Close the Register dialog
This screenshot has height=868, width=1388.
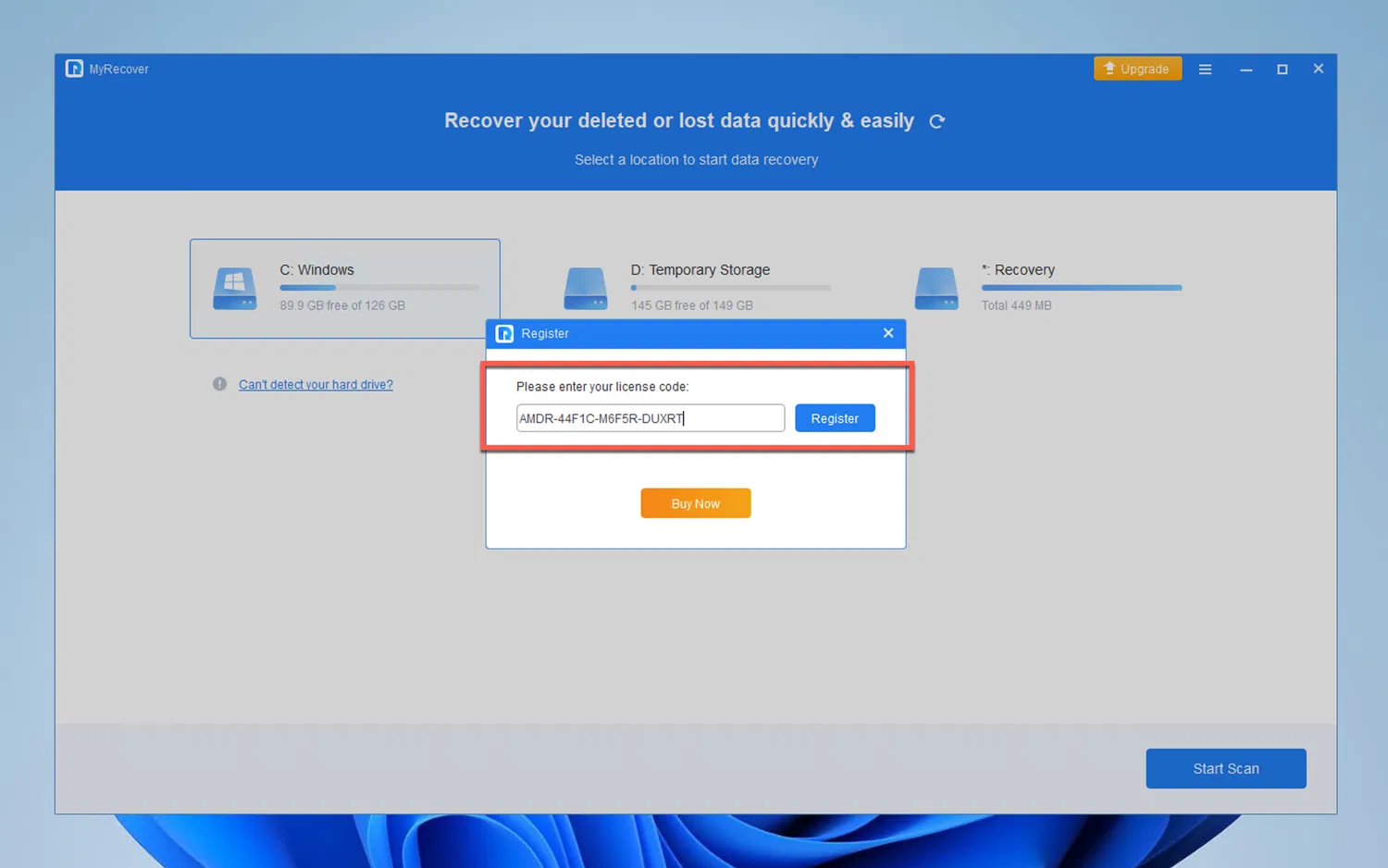tap(888, 333)
